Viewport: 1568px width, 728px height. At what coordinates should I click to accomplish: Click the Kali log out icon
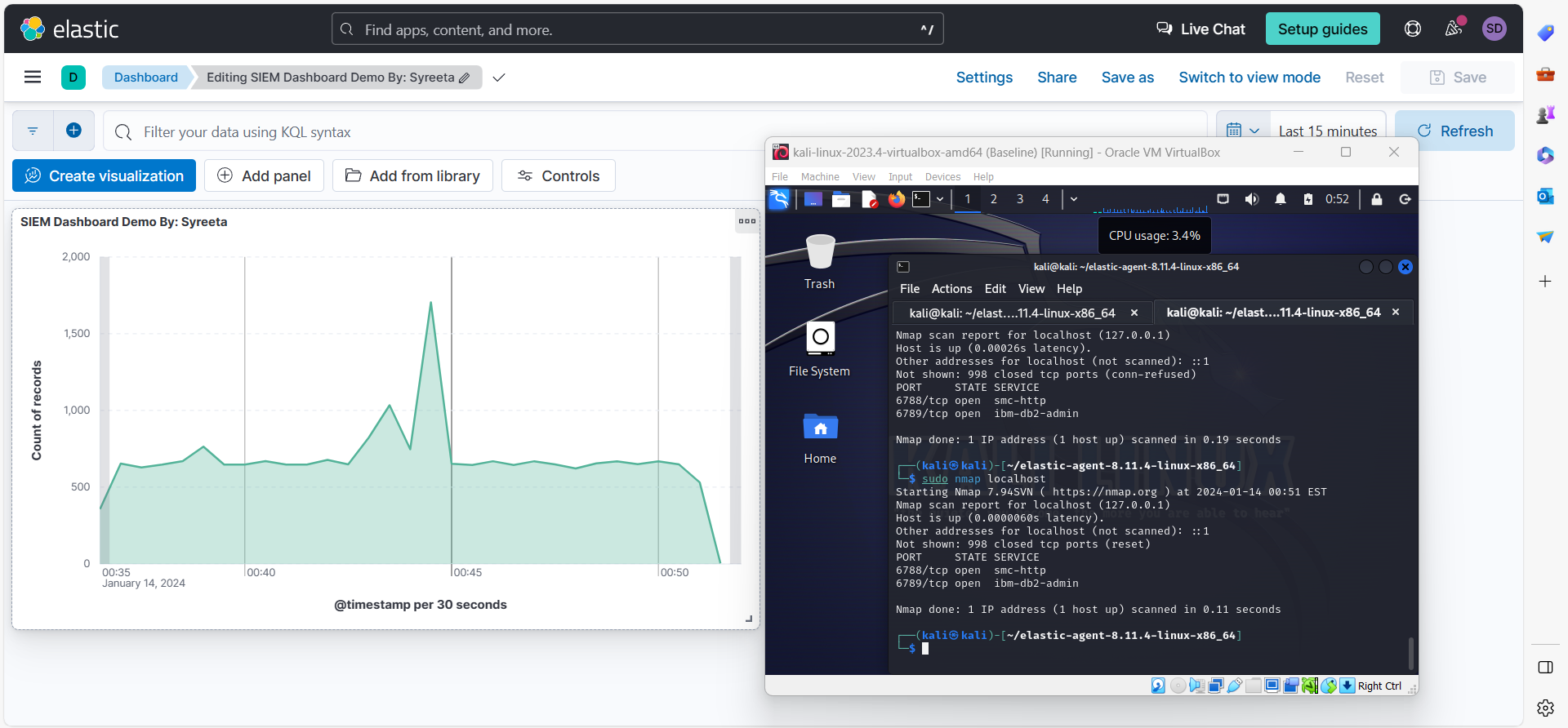[x=1405, y=199]
